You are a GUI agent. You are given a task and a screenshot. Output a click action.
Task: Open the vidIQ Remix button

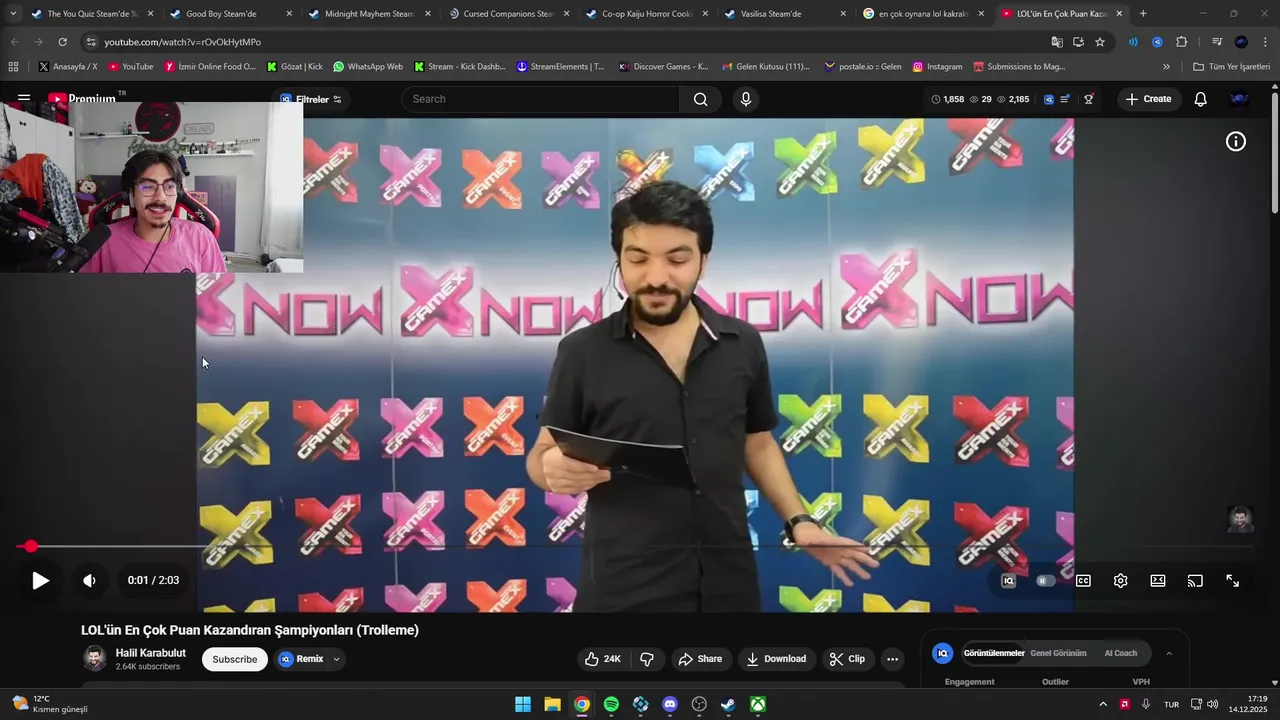click(x=301, y=659)
